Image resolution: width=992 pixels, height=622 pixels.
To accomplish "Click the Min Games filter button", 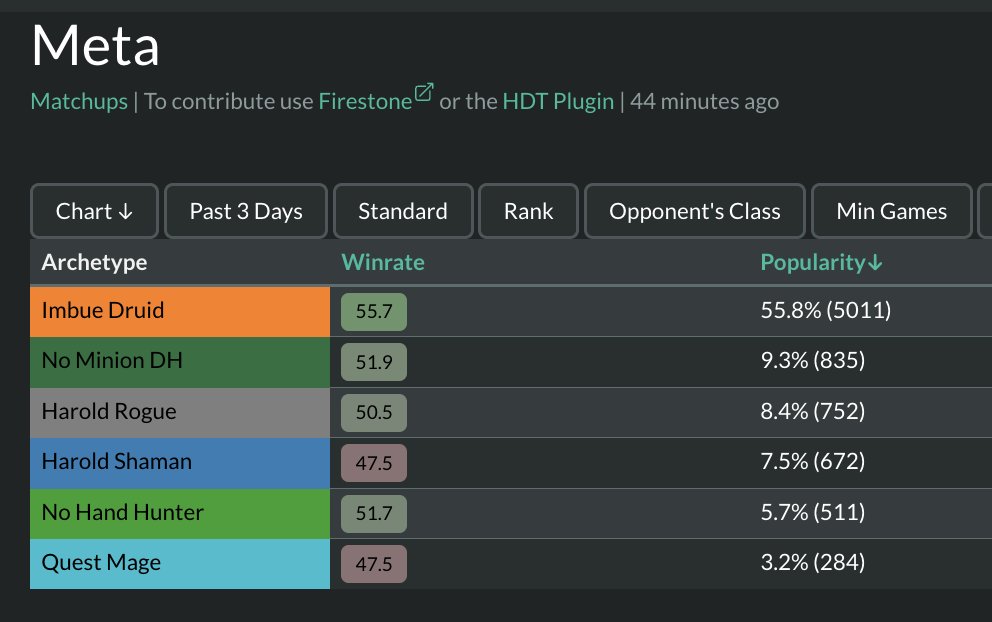I will coord(891,211).
